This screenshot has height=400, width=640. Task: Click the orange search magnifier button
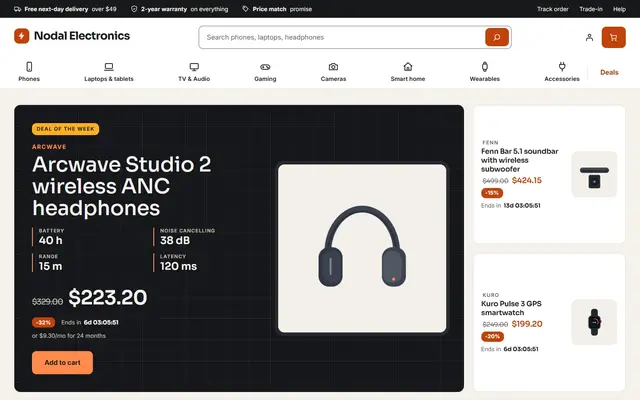[x=497, y=37]
